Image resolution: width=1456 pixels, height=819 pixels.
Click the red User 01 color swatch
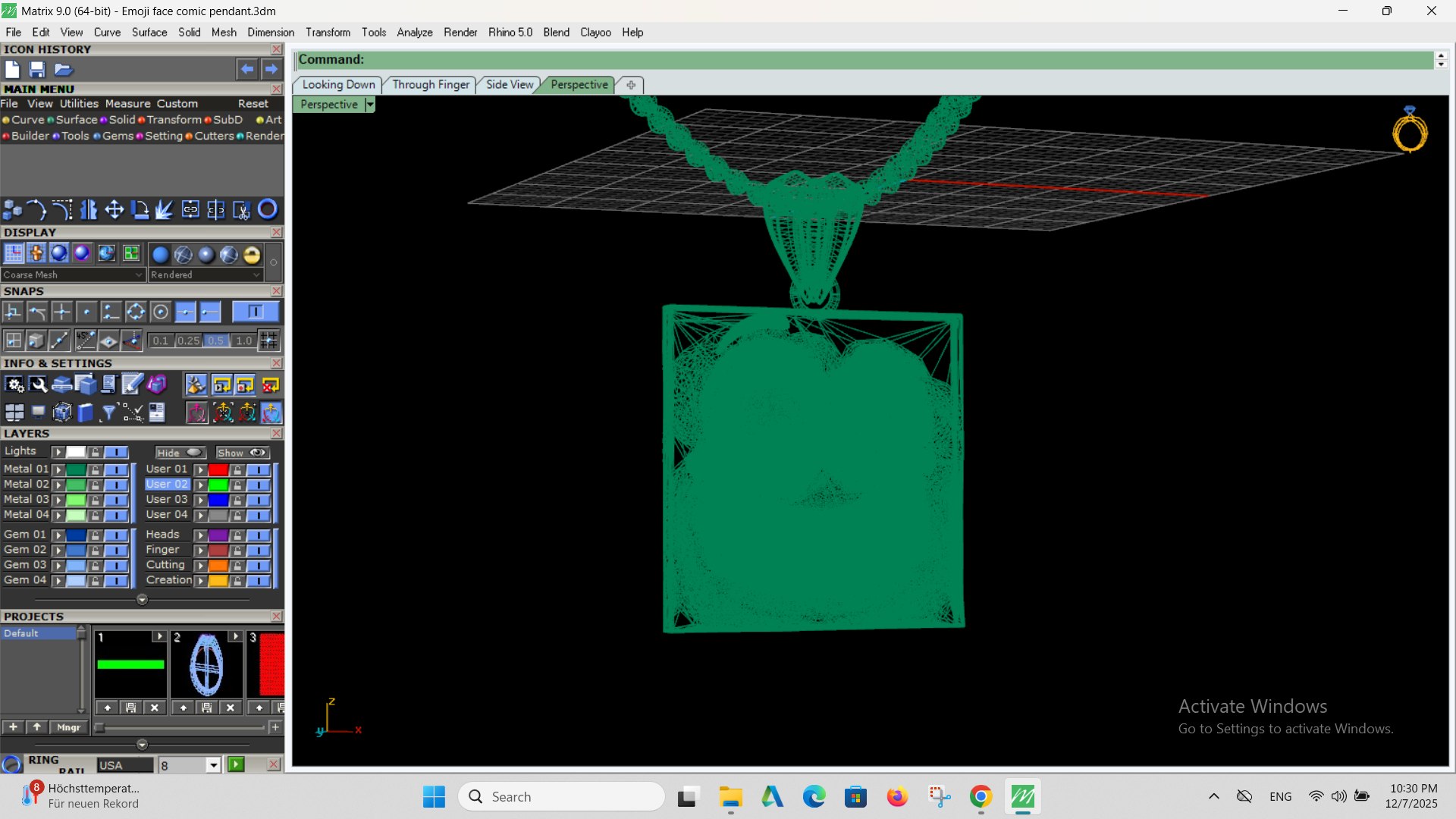[218, 469]
